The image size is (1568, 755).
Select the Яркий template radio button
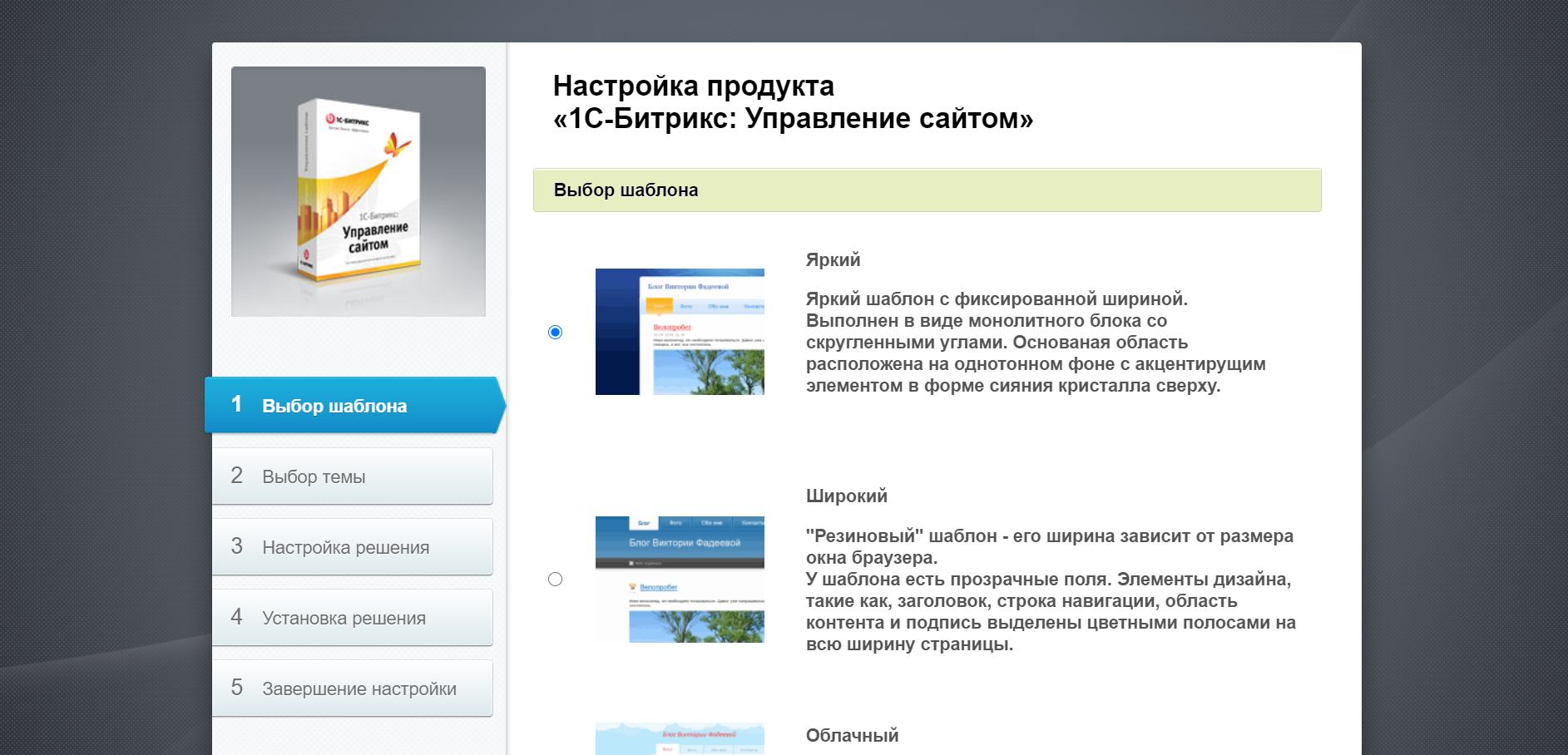pos(556,332)
